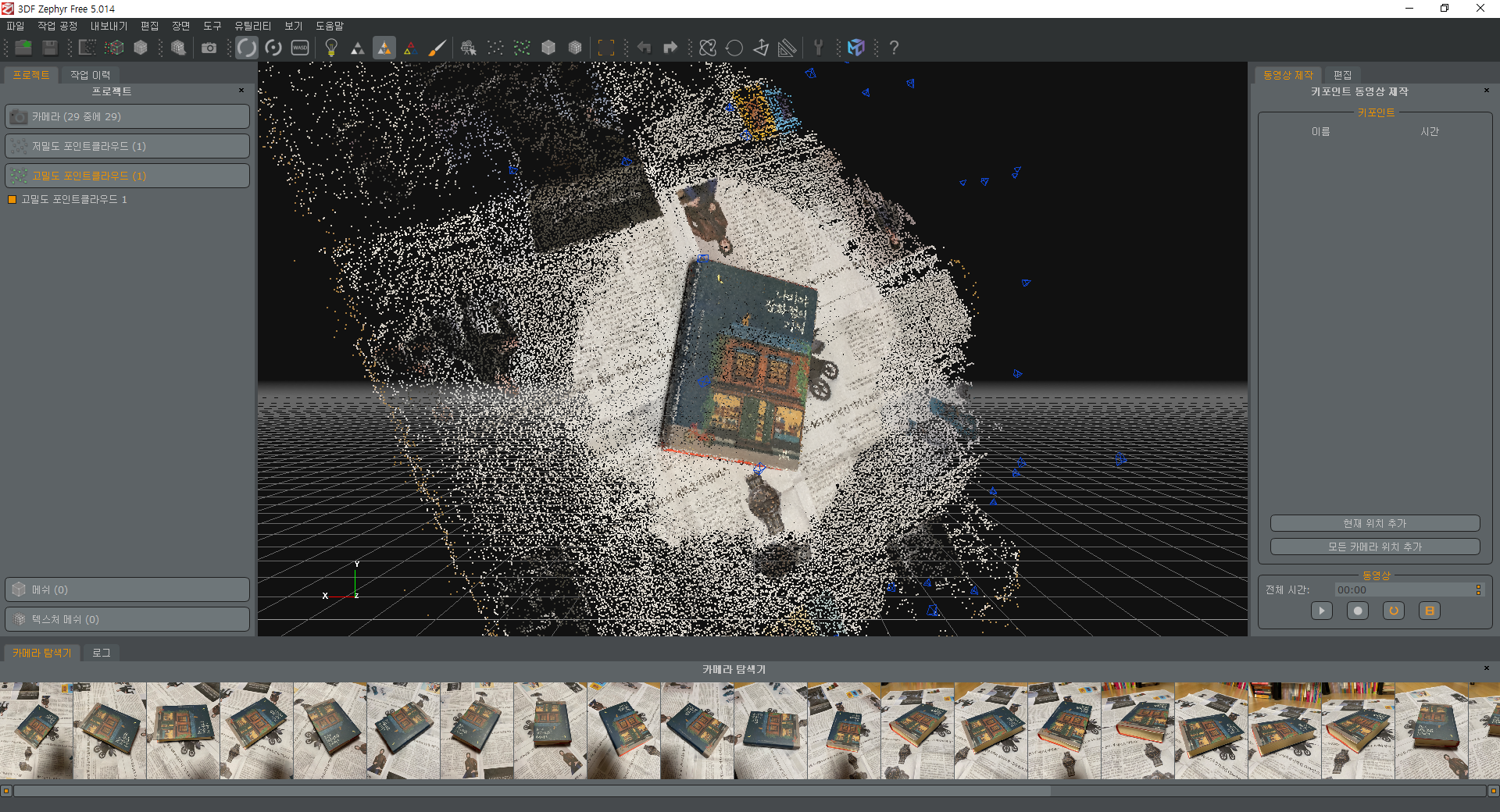Show sparse point cloud dots icon
Screen dimensions: 1500x812
click(495, 48)
